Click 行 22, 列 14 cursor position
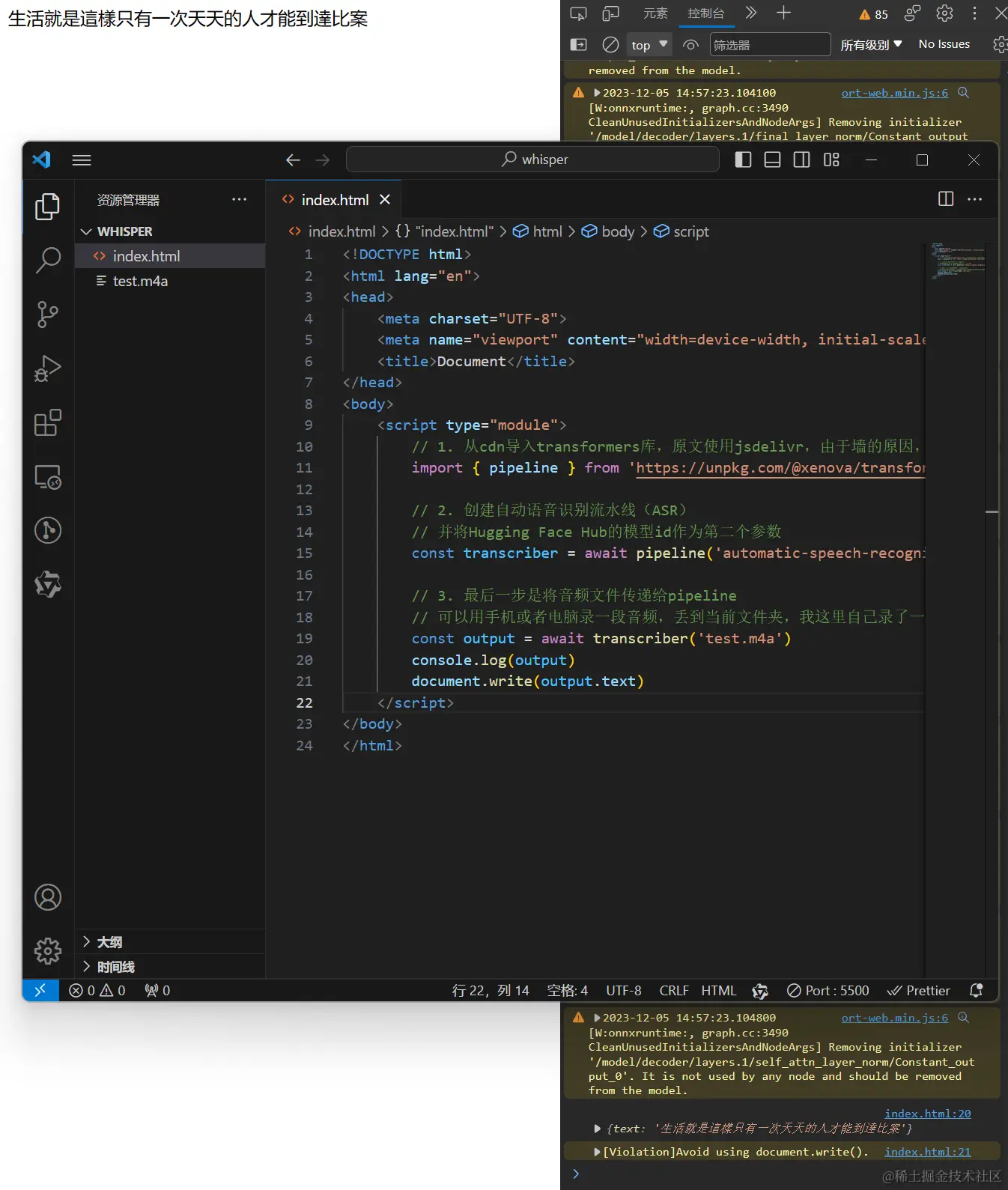The image size is (1008, 1190). tap(491, 990)
